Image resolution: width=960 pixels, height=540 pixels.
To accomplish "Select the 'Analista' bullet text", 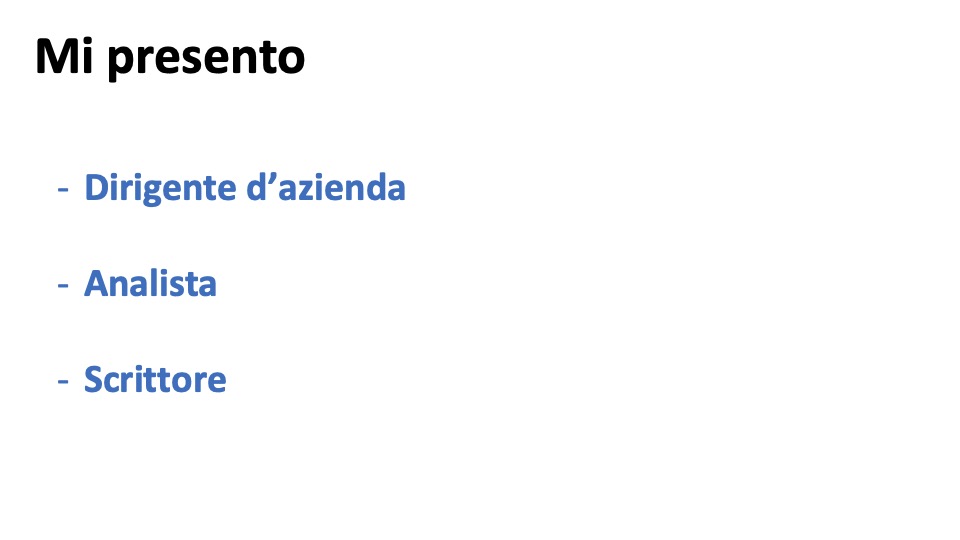I will 150,283.
